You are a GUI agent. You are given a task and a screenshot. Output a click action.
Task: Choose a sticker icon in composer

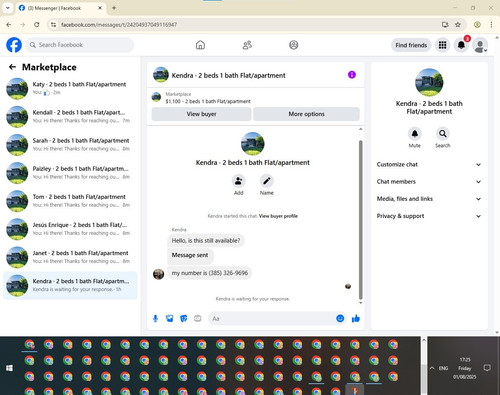pyautogui.click(x=184, y=319)
